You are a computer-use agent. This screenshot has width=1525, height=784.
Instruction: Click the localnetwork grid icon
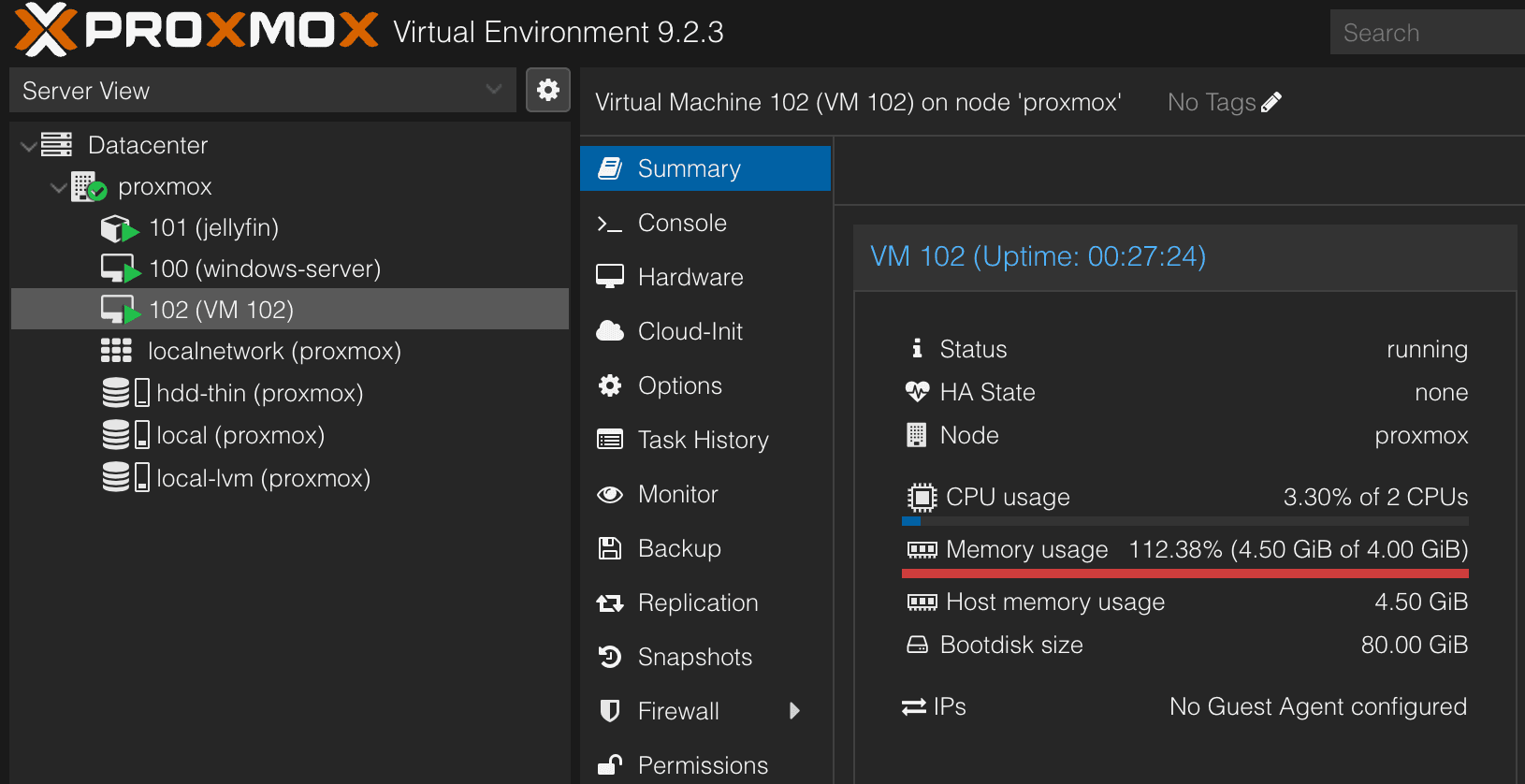(x=116, y=351)
